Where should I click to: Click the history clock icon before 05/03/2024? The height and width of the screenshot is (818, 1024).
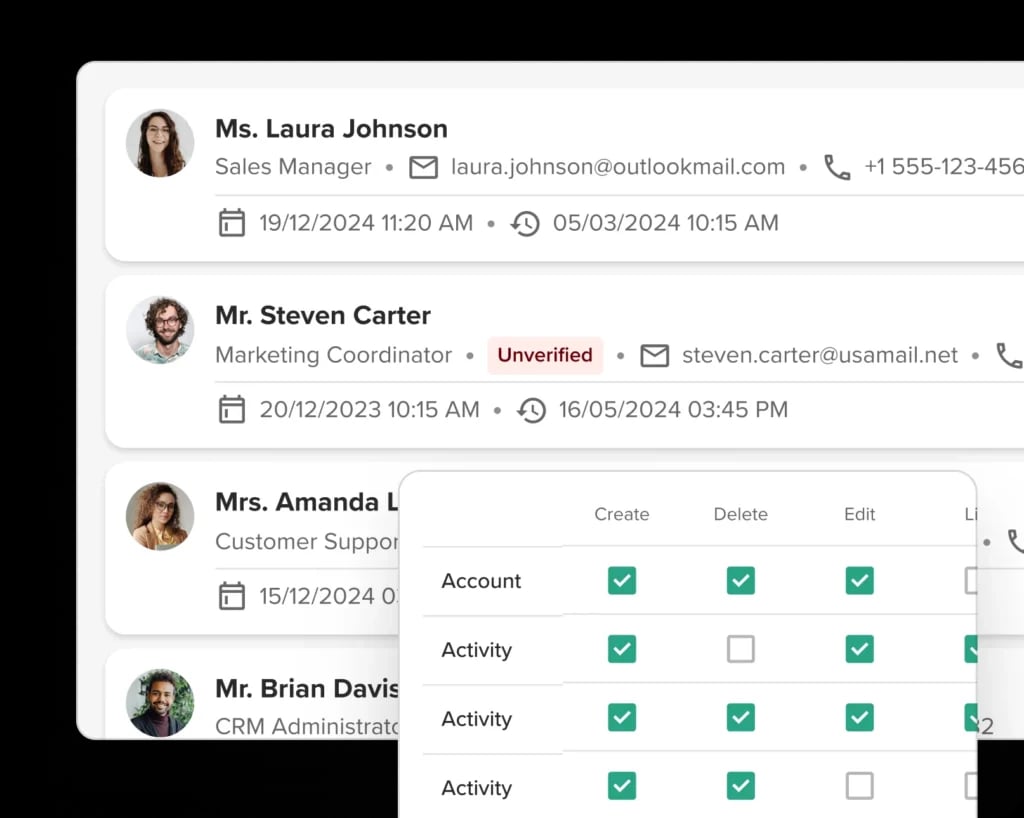pyautogui.click(x=525, y=223)
